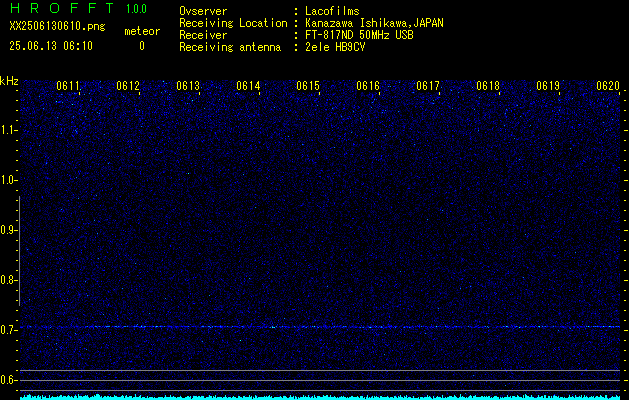Viewport: 629px width, 400px height.
Task: Click Kanazawa Ishikawa,JAPAN location text
Action: coord(374,23)
